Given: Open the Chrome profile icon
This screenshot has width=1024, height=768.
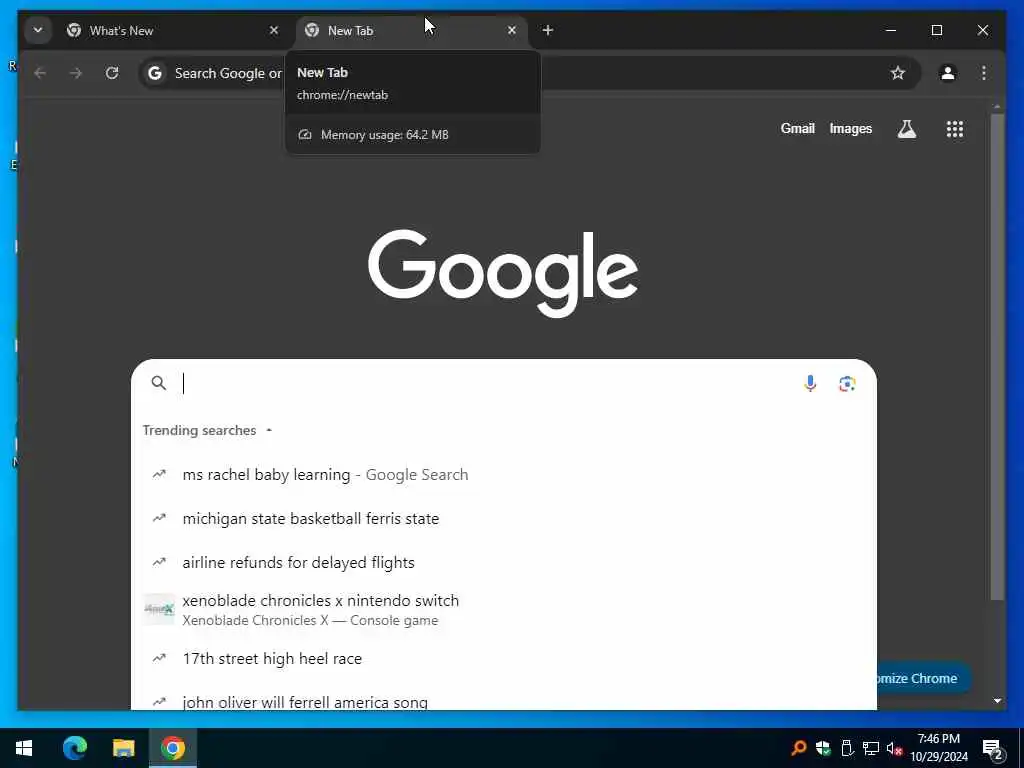Looking at the screenshot, I should 948,73.
